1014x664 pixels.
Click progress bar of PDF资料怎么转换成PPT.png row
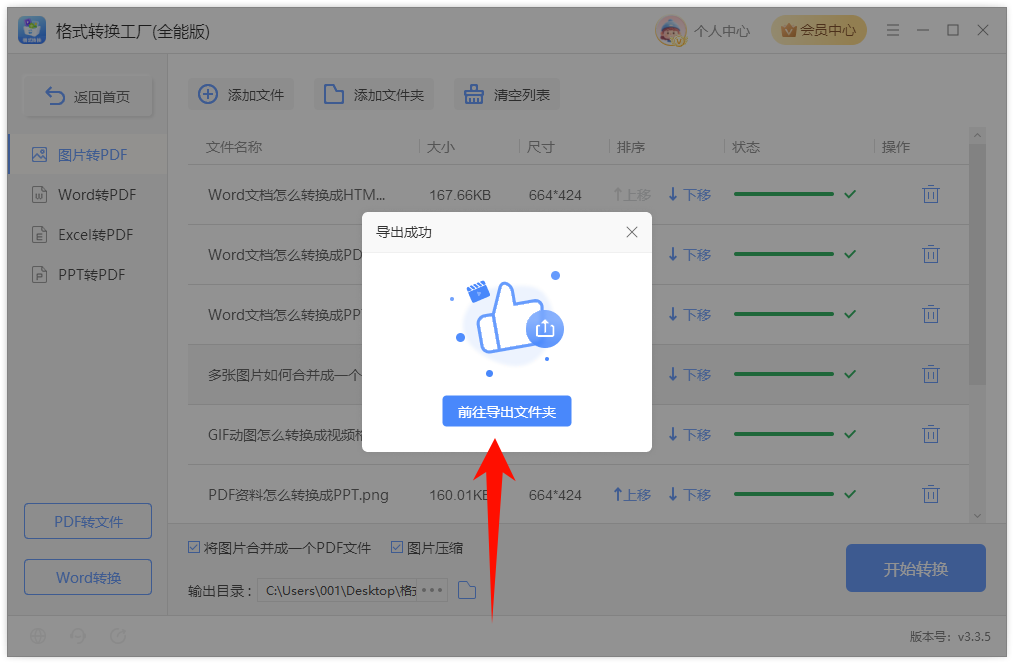pos(784,494)
